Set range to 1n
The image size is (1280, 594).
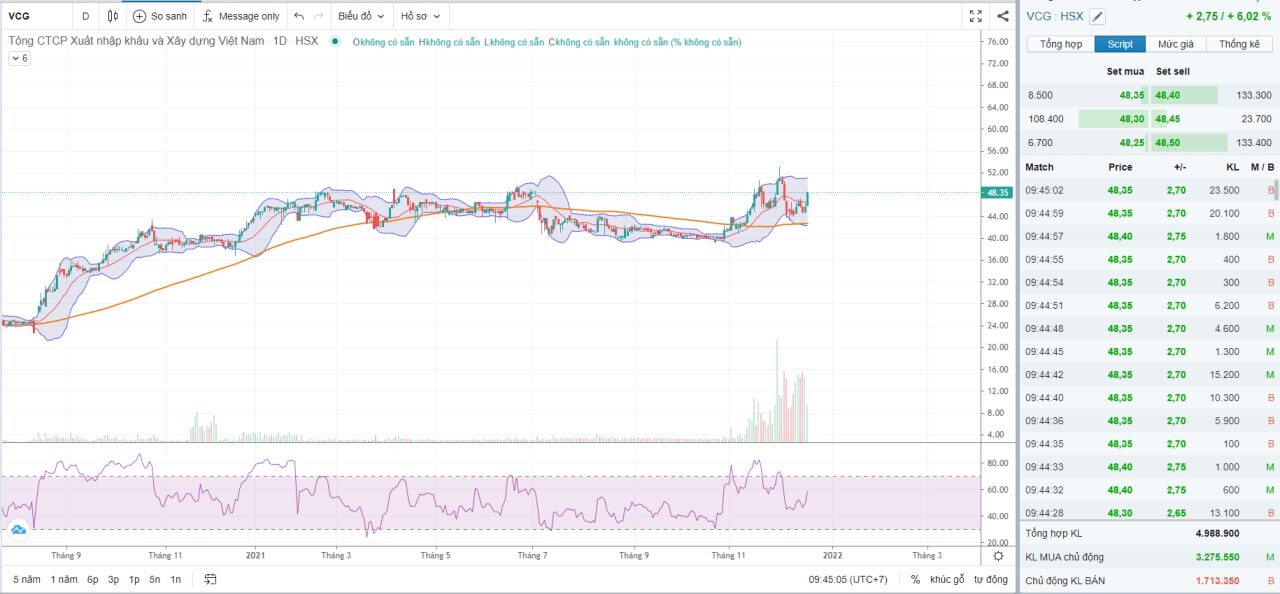coord(176,579)
